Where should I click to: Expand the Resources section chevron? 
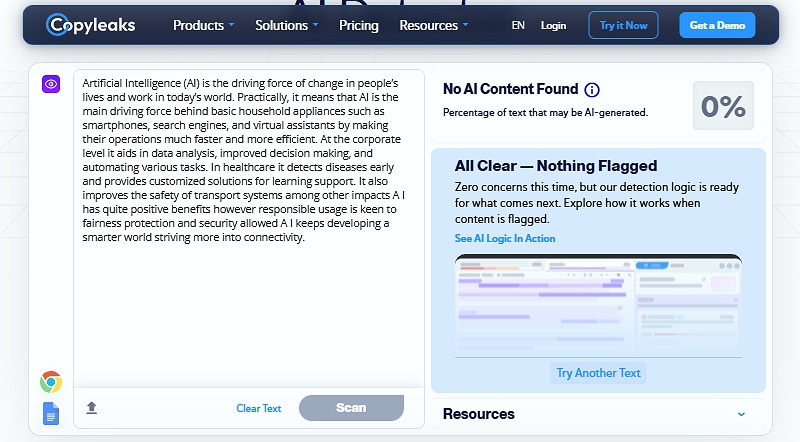[x=741, y=414]
